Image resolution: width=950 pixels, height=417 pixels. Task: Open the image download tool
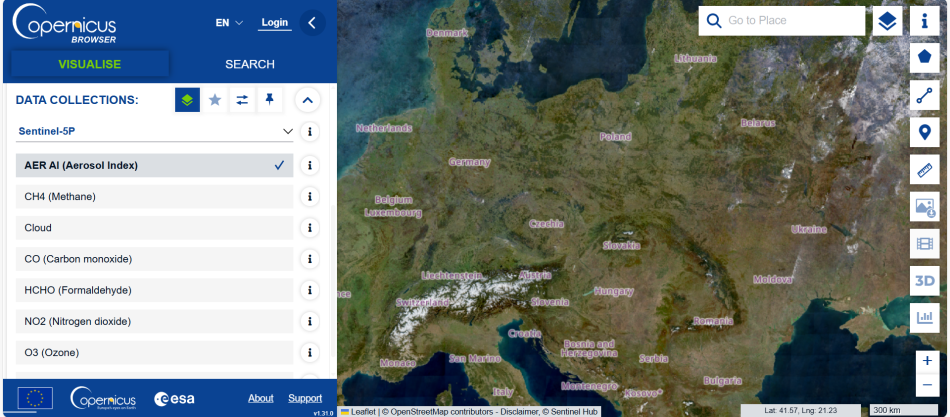click(x=924, y=207)
